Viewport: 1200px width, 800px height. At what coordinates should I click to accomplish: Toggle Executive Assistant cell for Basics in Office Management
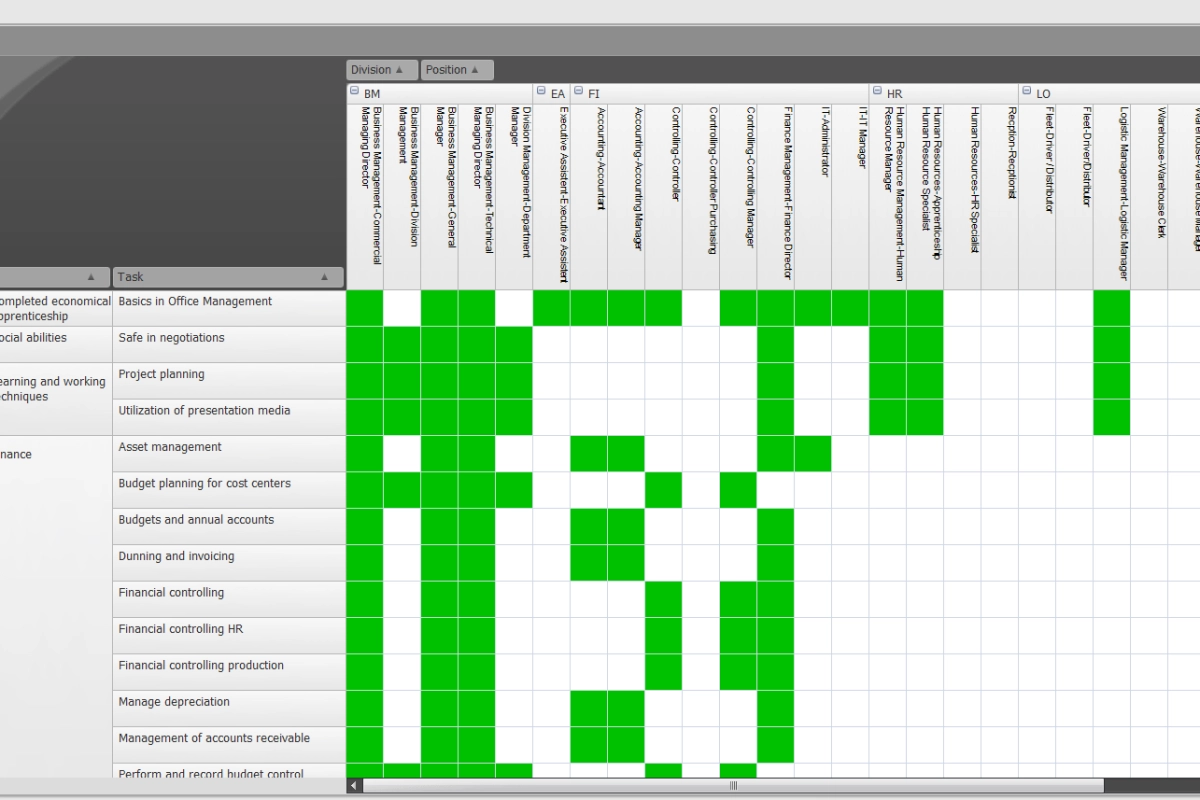pos(551,308)
